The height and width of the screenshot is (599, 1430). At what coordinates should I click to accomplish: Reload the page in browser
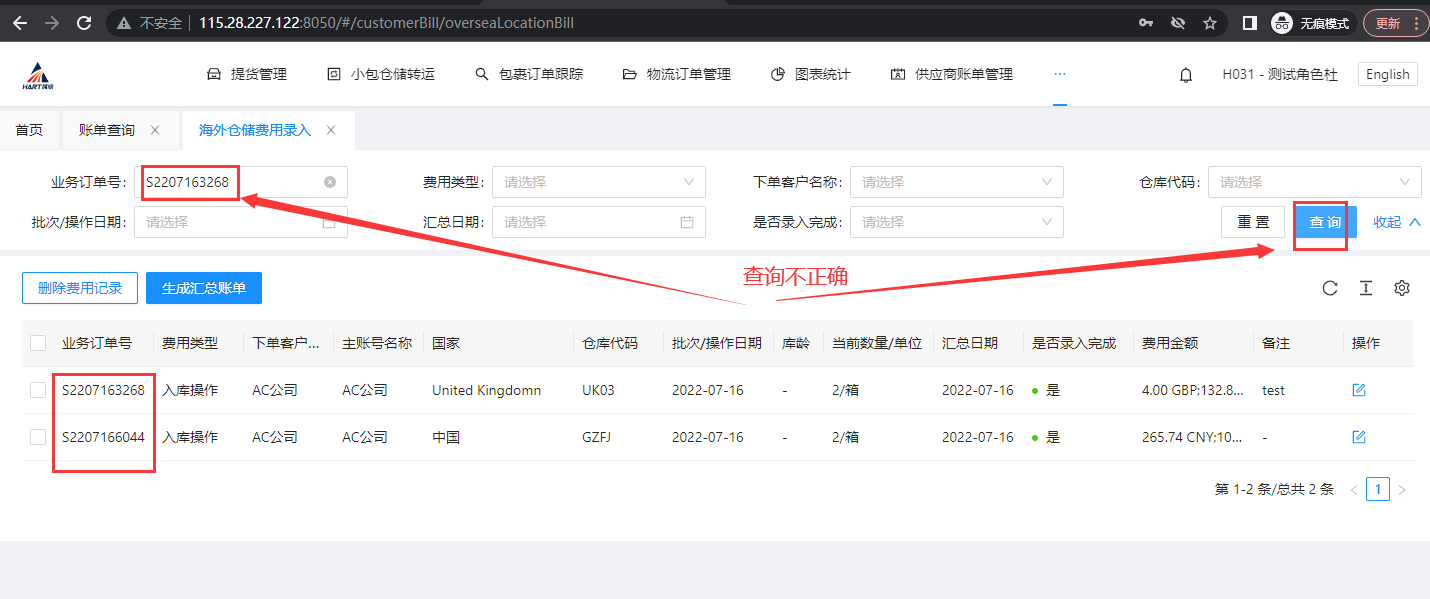tap(85, 23)
